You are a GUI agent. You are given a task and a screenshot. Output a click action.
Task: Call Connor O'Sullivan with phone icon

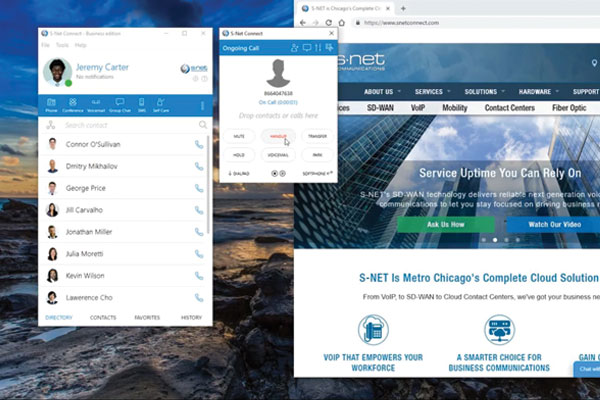tap(199, 144)
